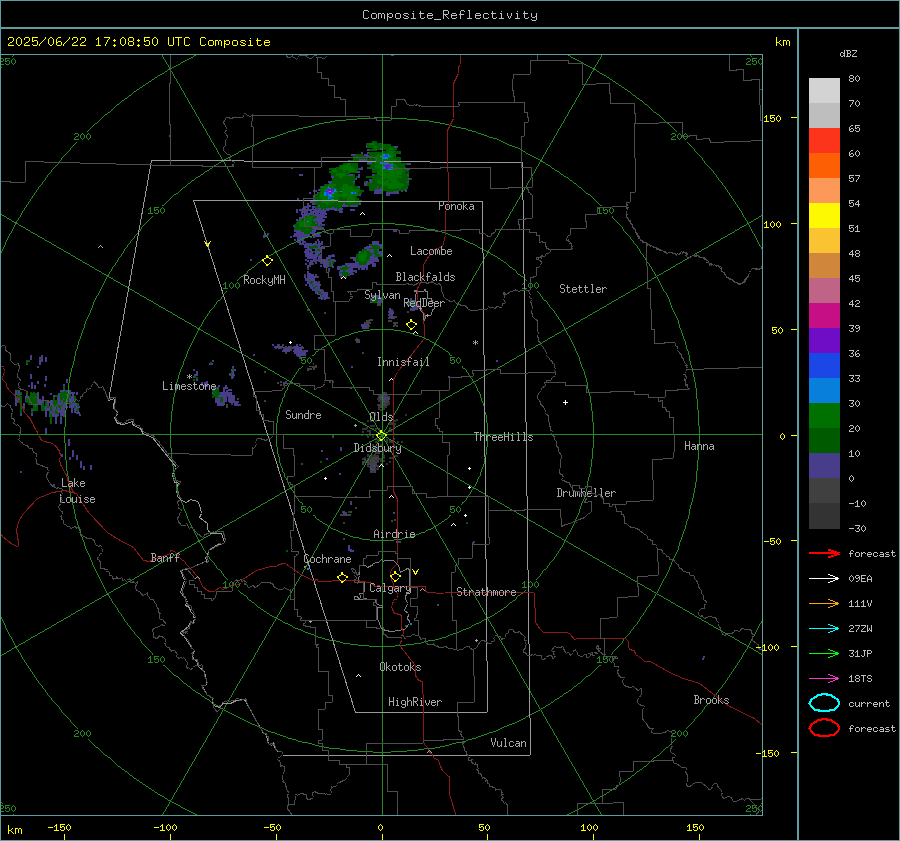
Task: Click the cyan current ellipse icon
Action: [824, 703]
